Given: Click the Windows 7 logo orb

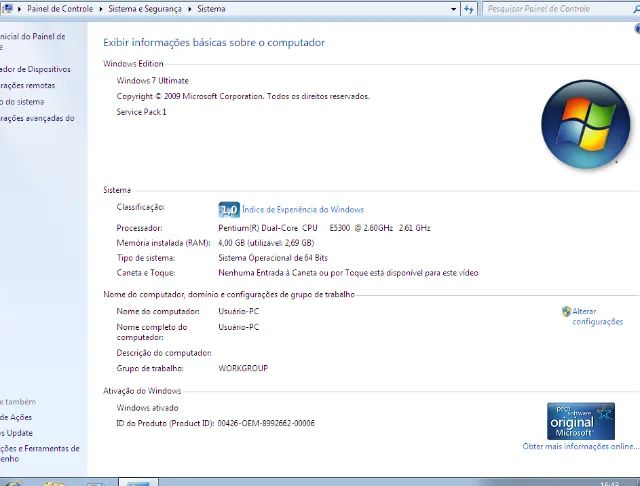Looking at the screenshot, I should [x=586, y=124].
